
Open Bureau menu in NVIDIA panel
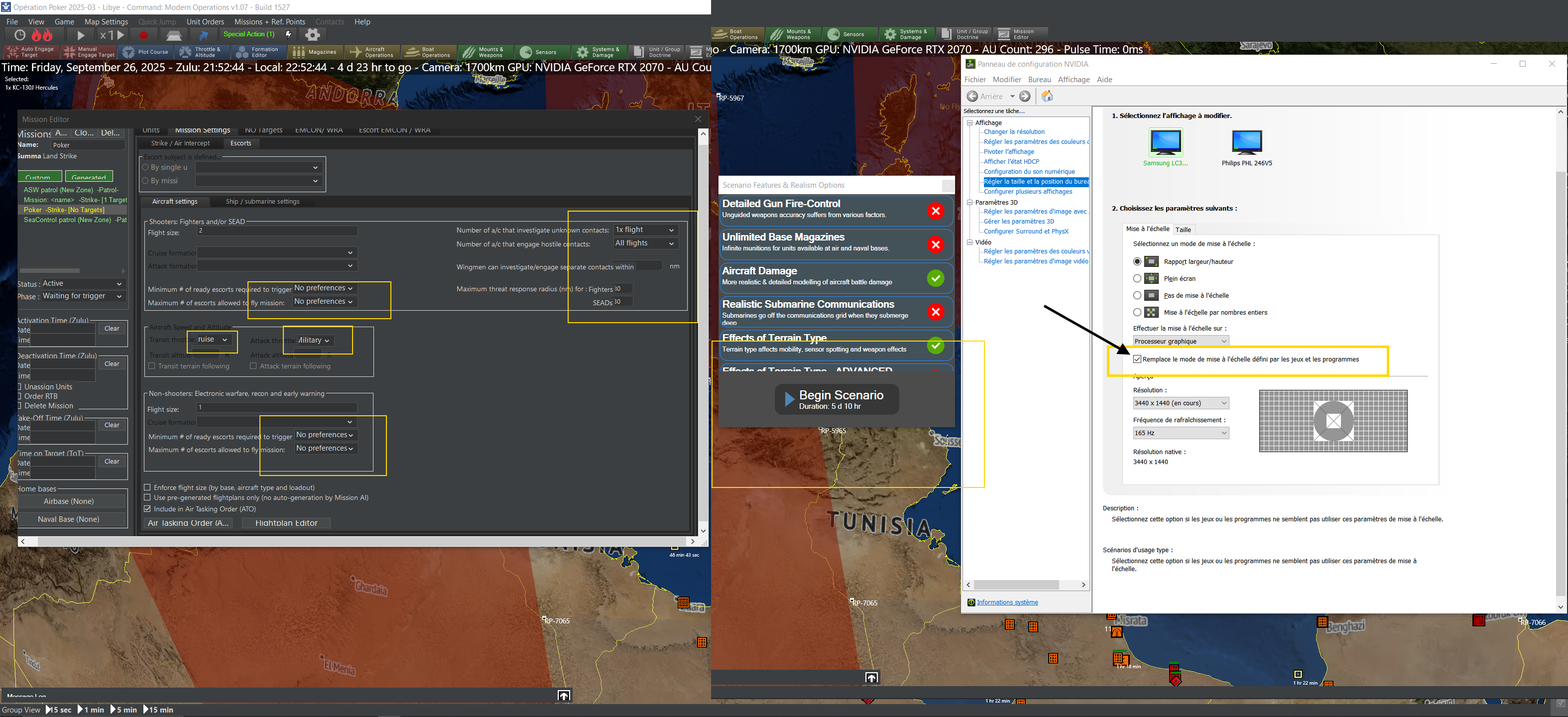pos(1039,80)
